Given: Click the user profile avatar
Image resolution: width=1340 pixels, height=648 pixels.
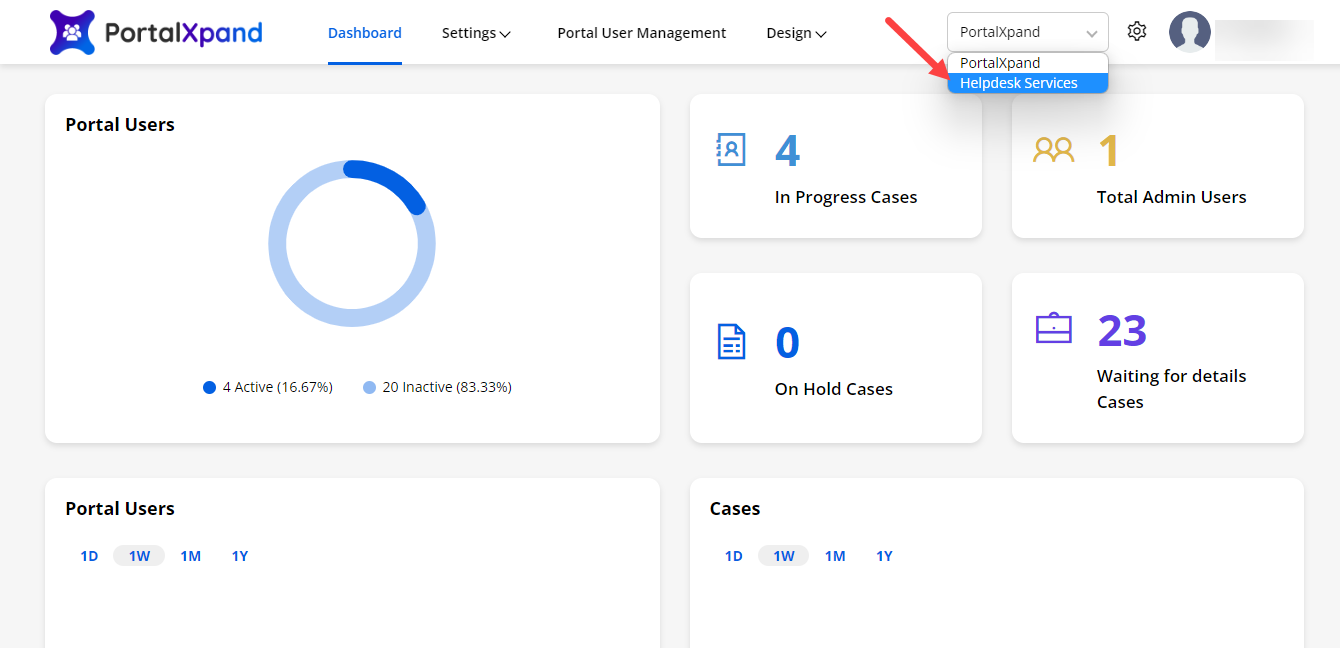Looking at the screenshot, I should (x=1189, y=32).
